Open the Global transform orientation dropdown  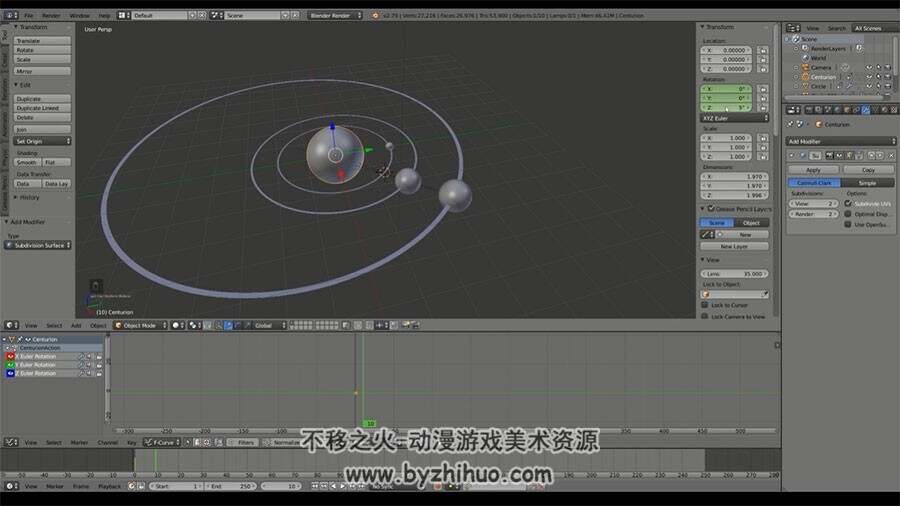pyautogui.click(x=269, y=325)
